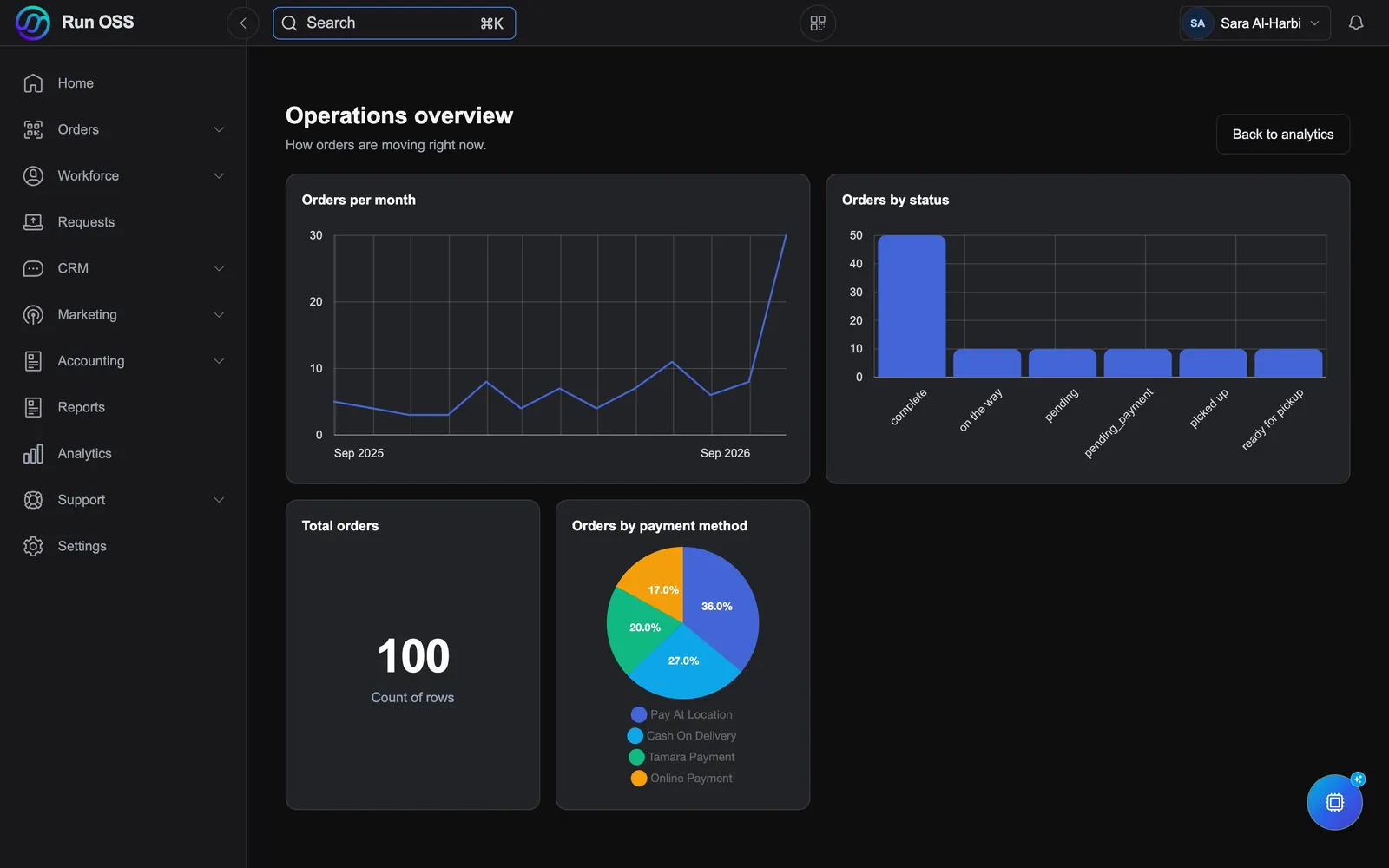Click the Home house icon
1389x868 pixels.
(33, 83)
